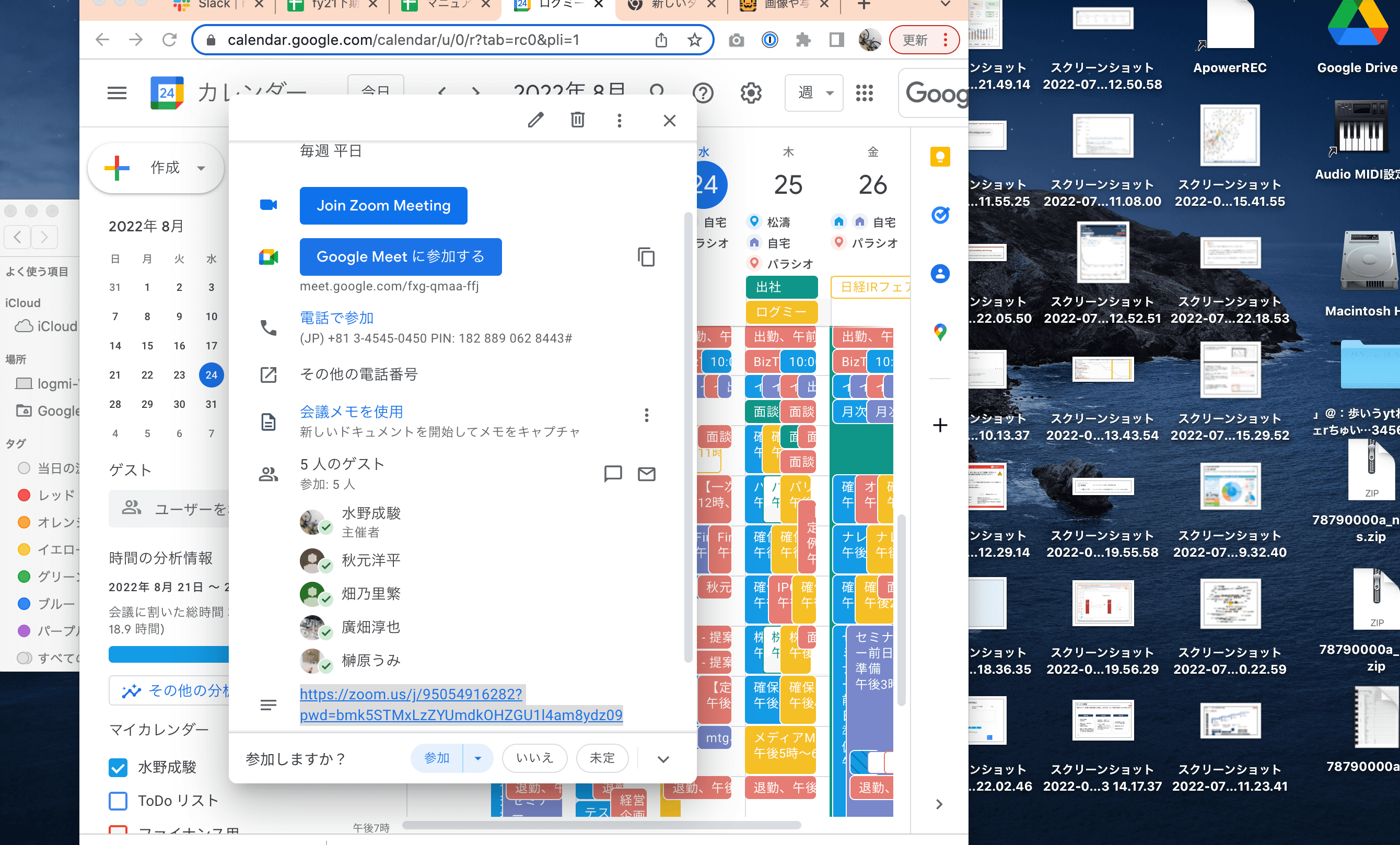Collapse the Calendar side panel chevron
Image resolution: width=1400 pixels, height=845 pixels.
click(939, 804)
